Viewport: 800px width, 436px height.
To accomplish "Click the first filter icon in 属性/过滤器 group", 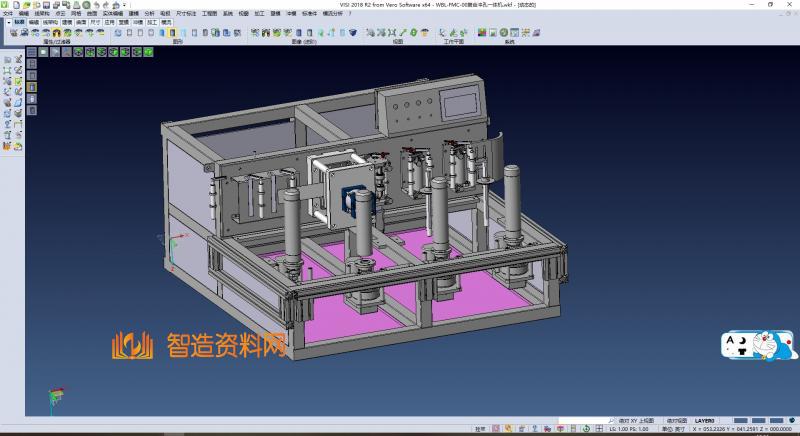I will 13,33.
